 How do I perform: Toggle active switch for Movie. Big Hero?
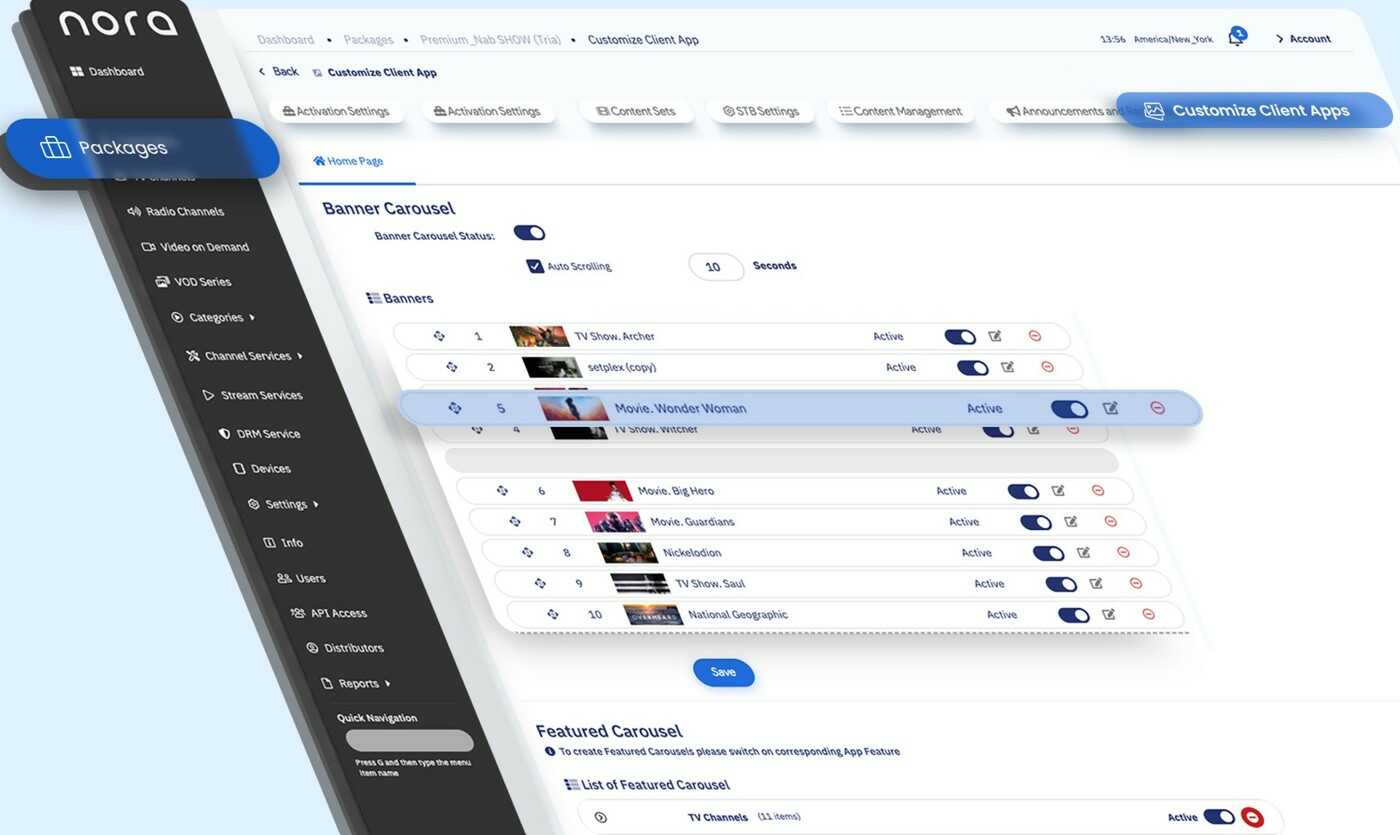pos(1023,492)
